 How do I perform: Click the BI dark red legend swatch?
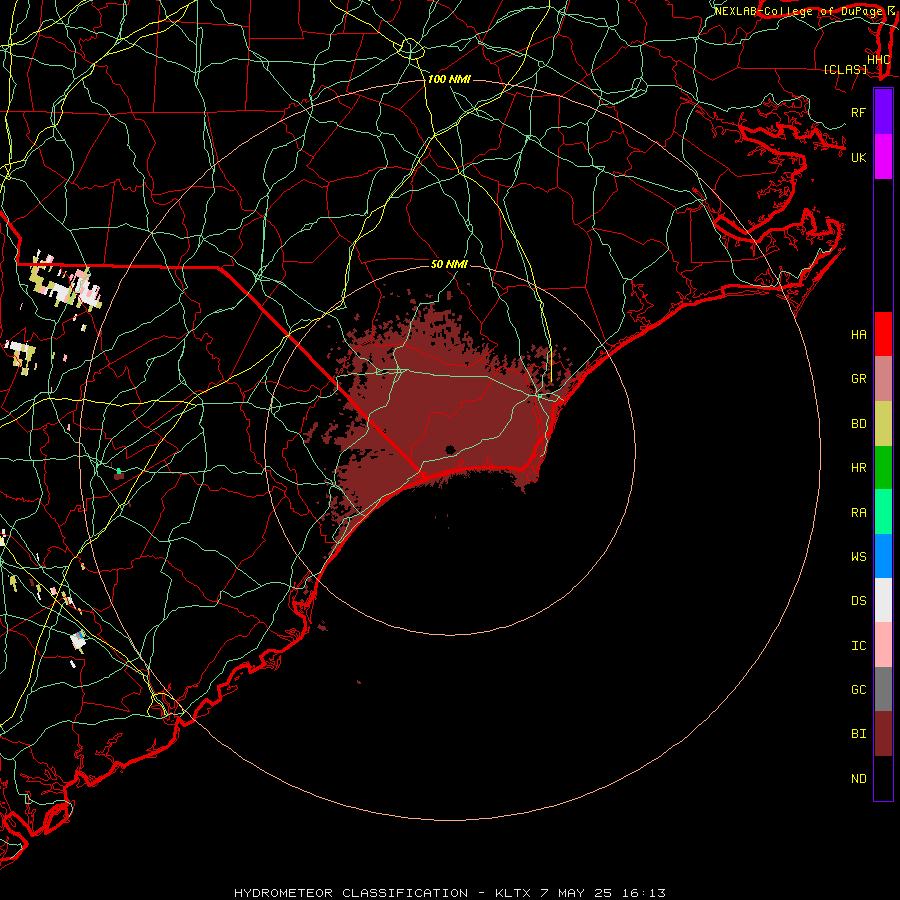point(883,734)
